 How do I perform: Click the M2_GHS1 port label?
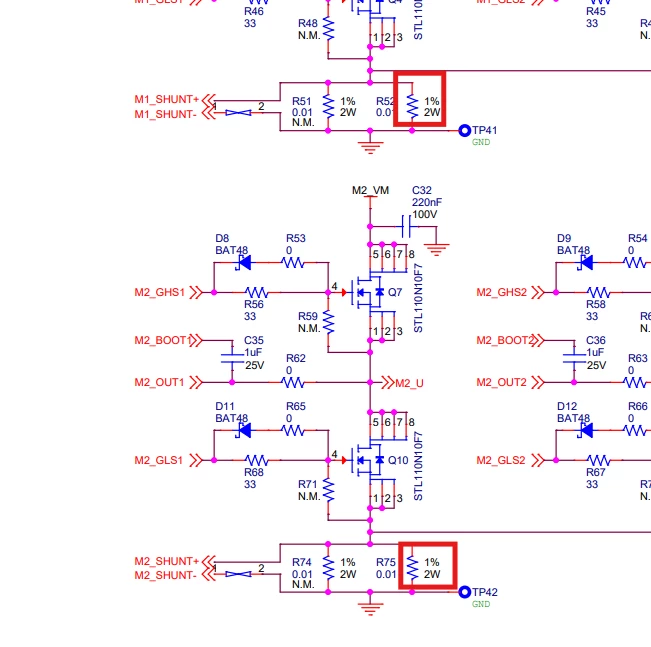pyautogui.click(x=159, y=292)
